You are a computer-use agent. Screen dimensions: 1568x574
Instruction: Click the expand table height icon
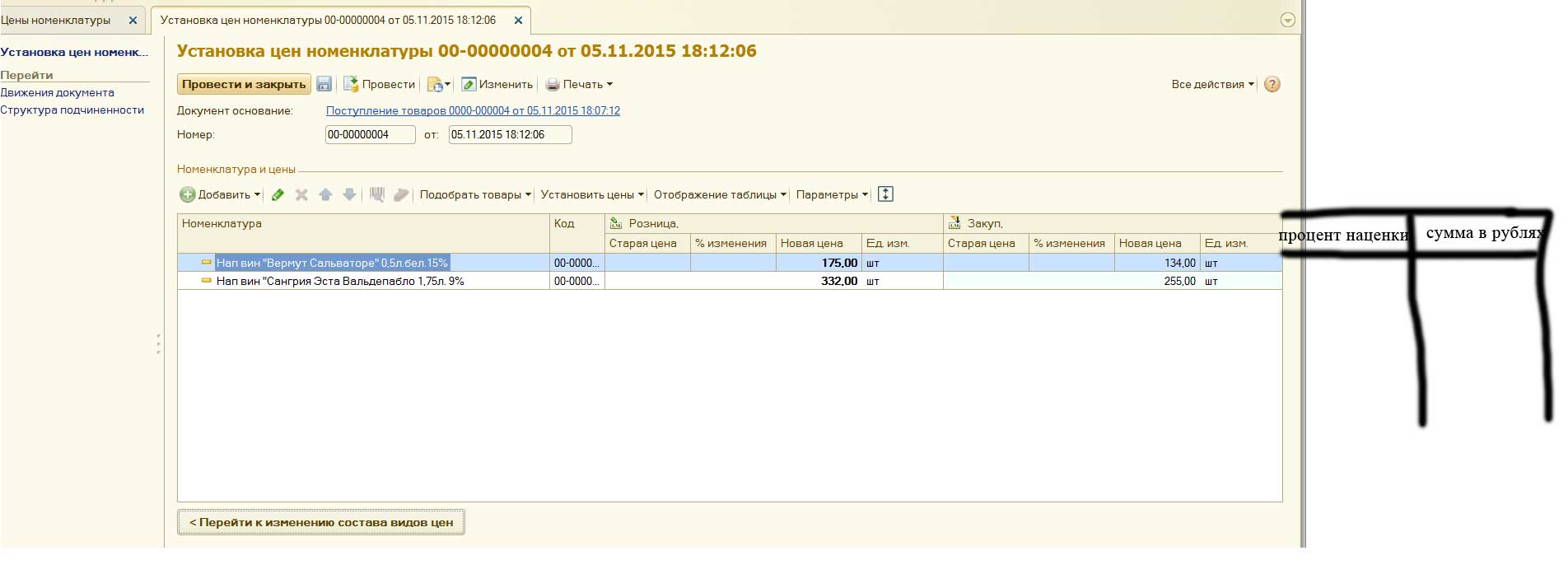885,194
